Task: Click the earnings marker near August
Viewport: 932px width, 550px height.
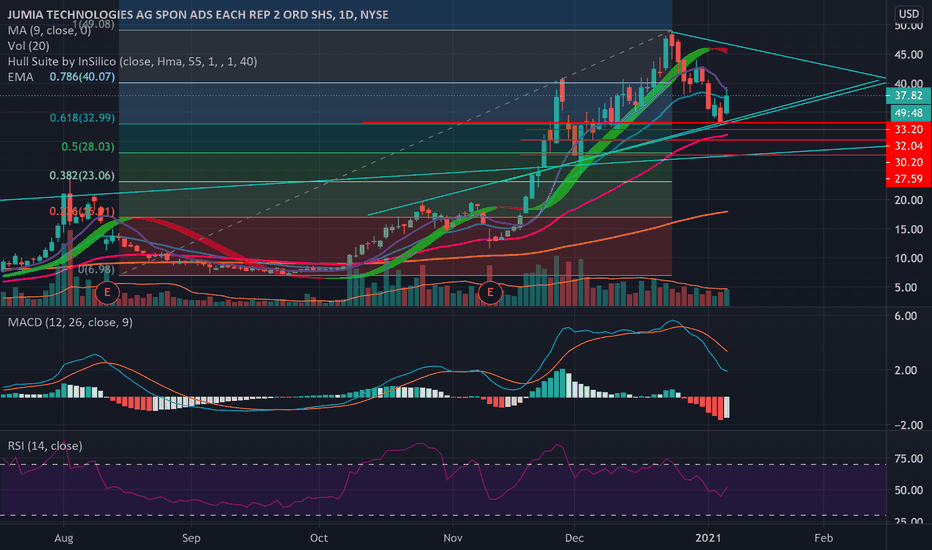Action: [x=107, y=293]
